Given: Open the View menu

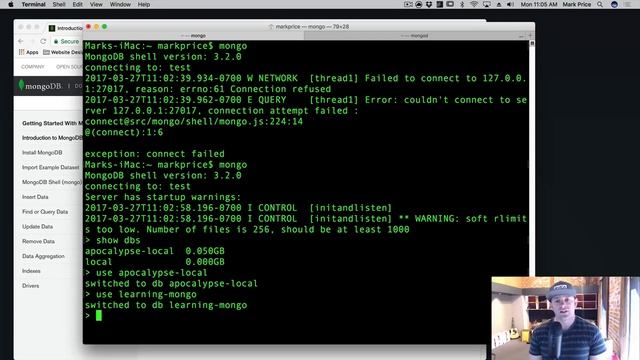Looking at the screenshot, I should pos(96,4).
